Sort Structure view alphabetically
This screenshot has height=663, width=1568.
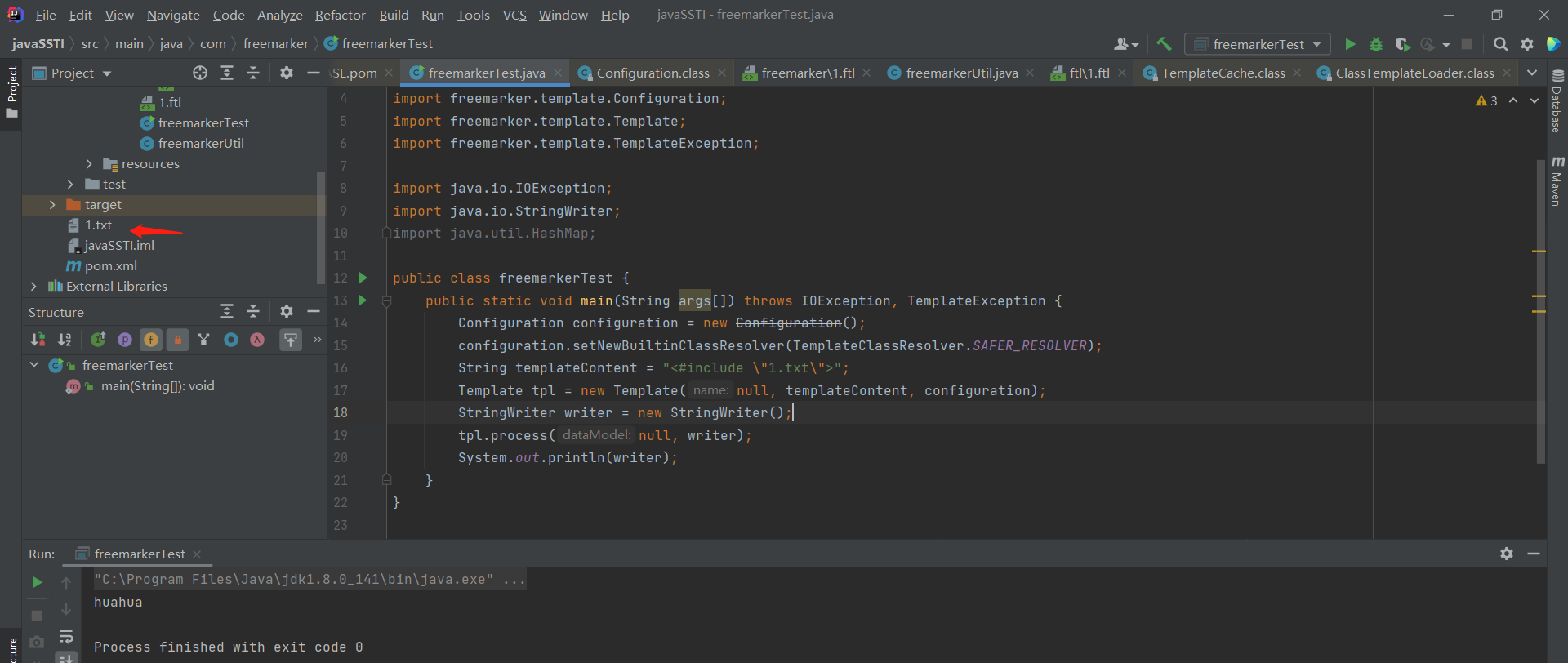click(x=65, y=340)
